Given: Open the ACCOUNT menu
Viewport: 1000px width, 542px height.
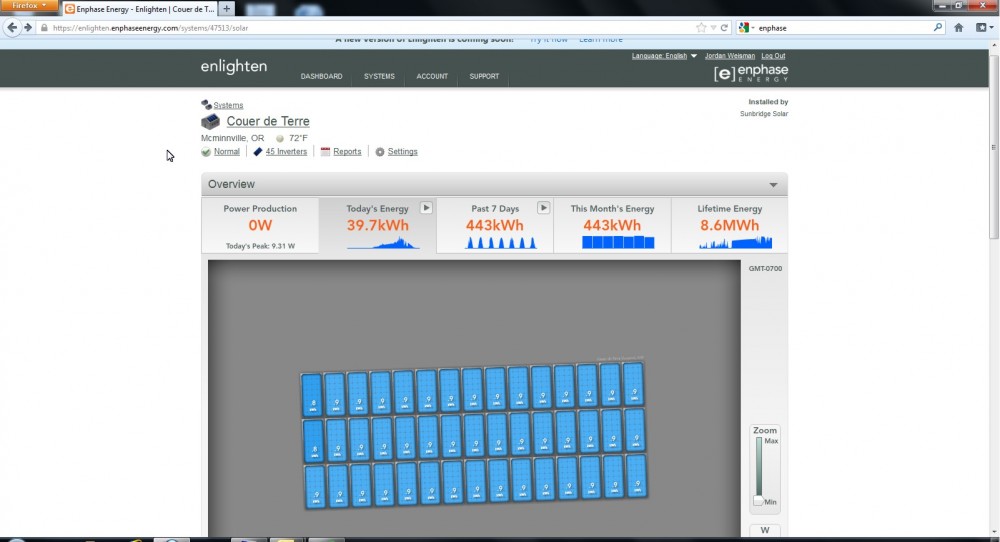Looking at the screenshot, I should click(x=432, y=77).
